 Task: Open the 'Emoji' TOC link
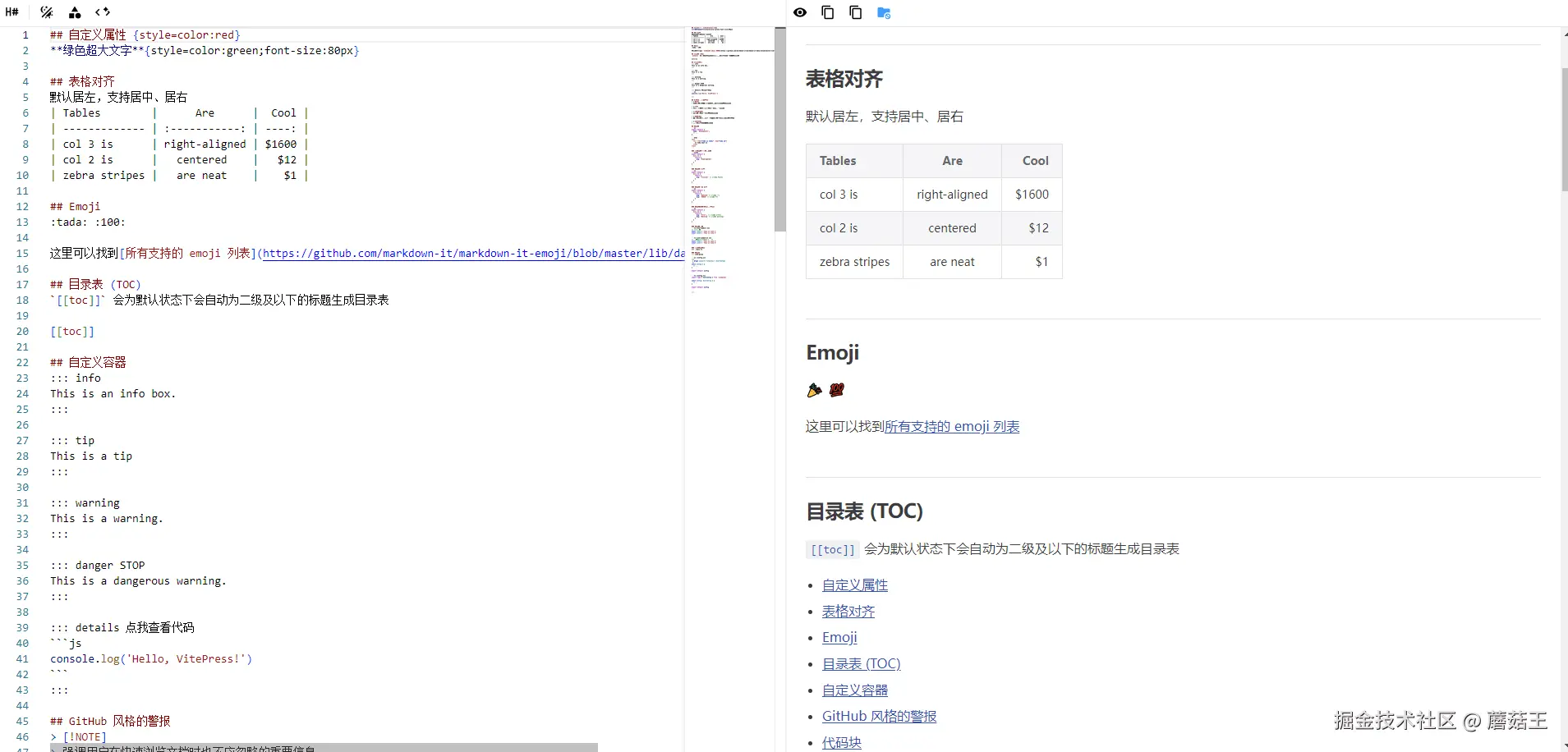pos(839,638)
